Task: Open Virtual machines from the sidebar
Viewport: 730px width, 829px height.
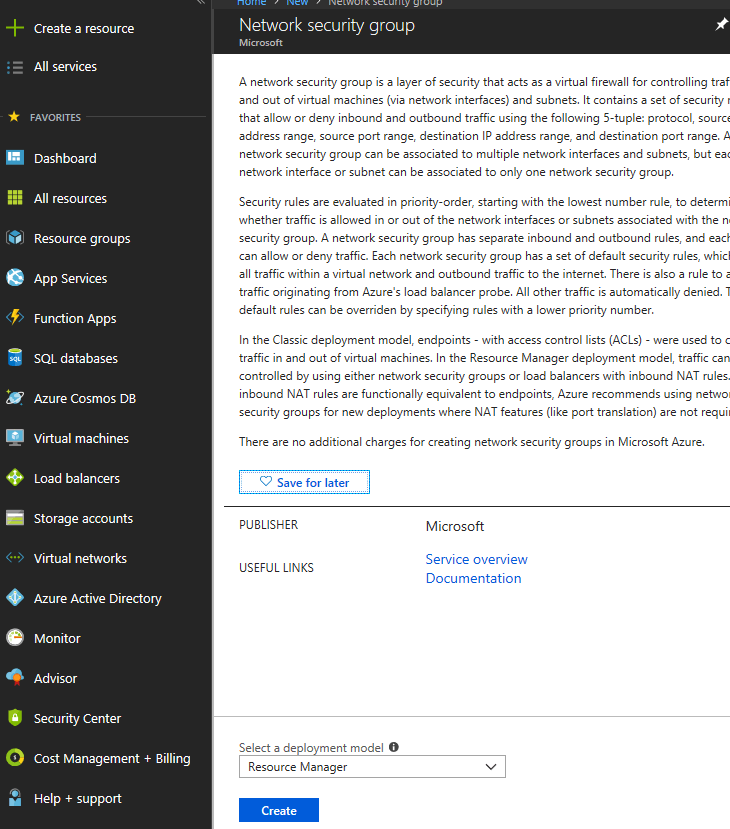Action: 81,438
